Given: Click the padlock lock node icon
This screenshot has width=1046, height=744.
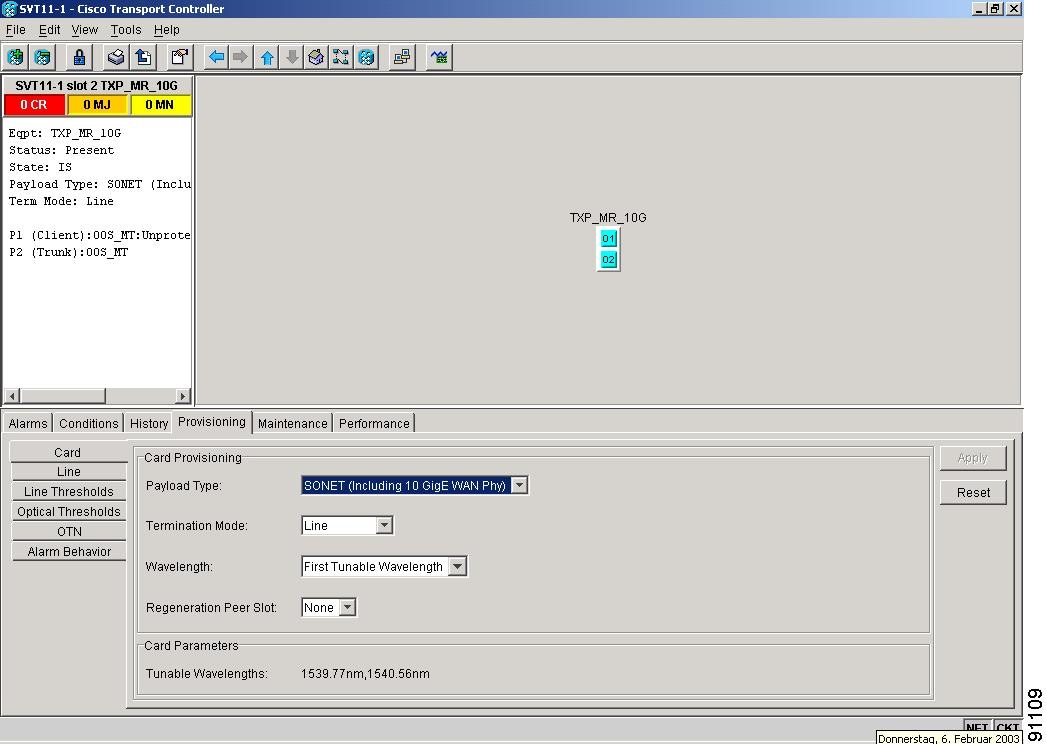Looking at the screenshot, I should [x=79, y=57].
